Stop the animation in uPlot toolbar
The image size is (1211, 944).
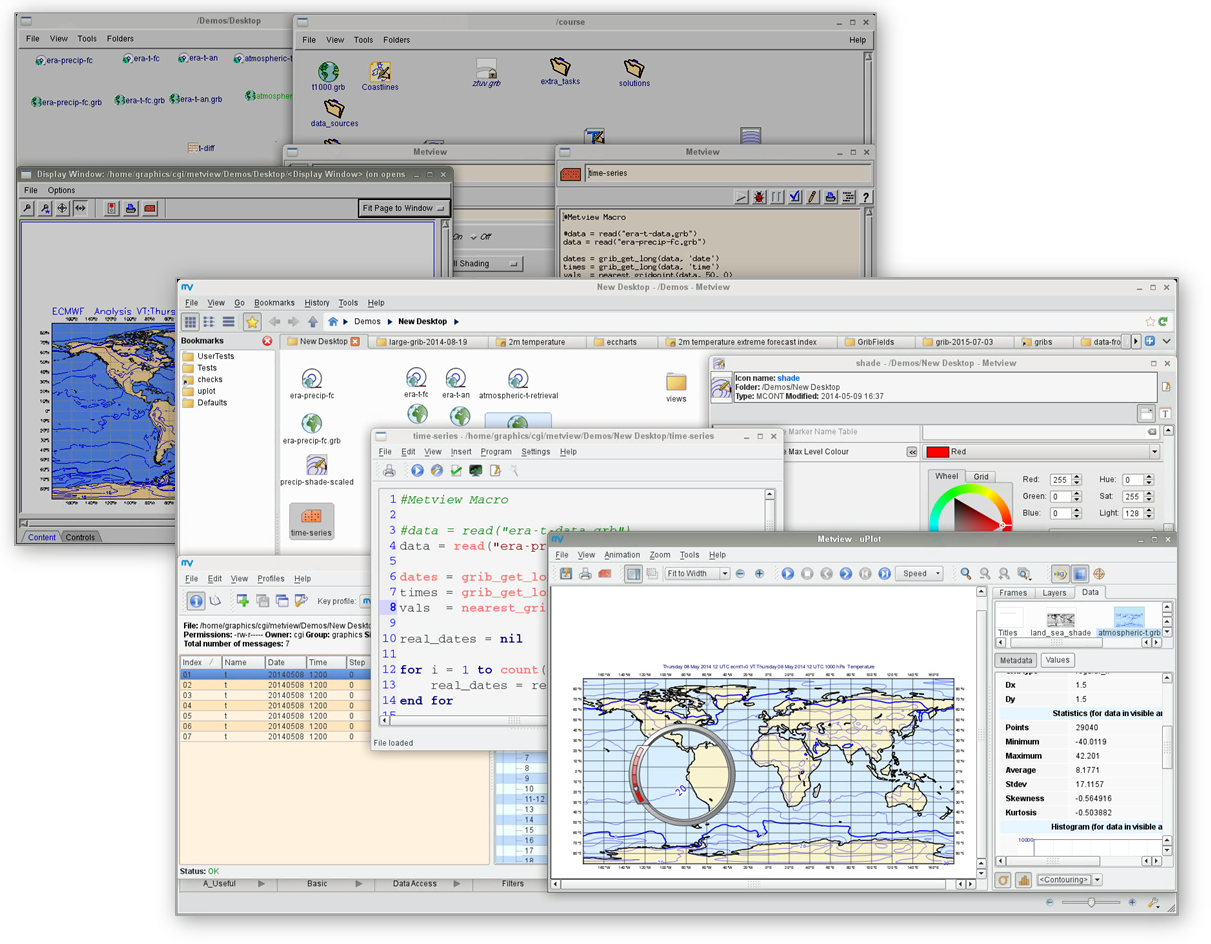(x=807, y=574)
